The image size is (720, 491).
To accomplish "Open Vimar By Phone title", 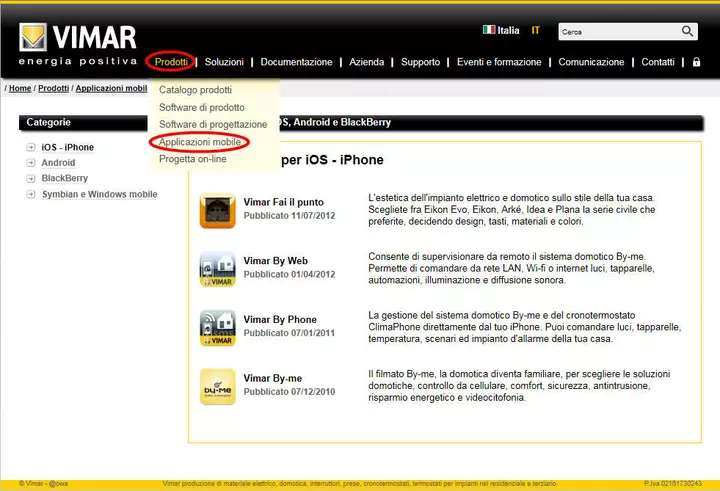I will pyautogui.click(x=280, y=320).
